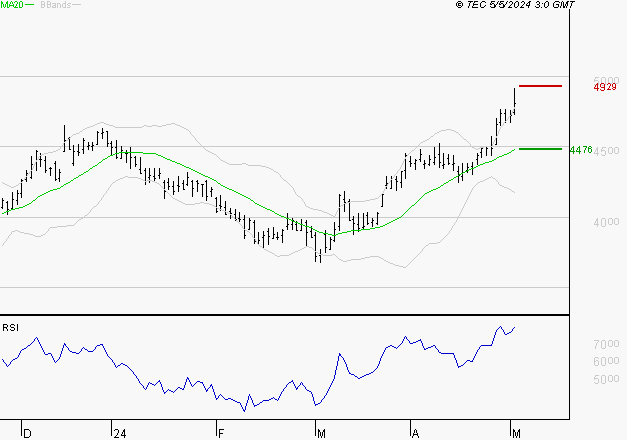Click the red 4929 price value
627x440 pixels.
[x=605, y=87]
